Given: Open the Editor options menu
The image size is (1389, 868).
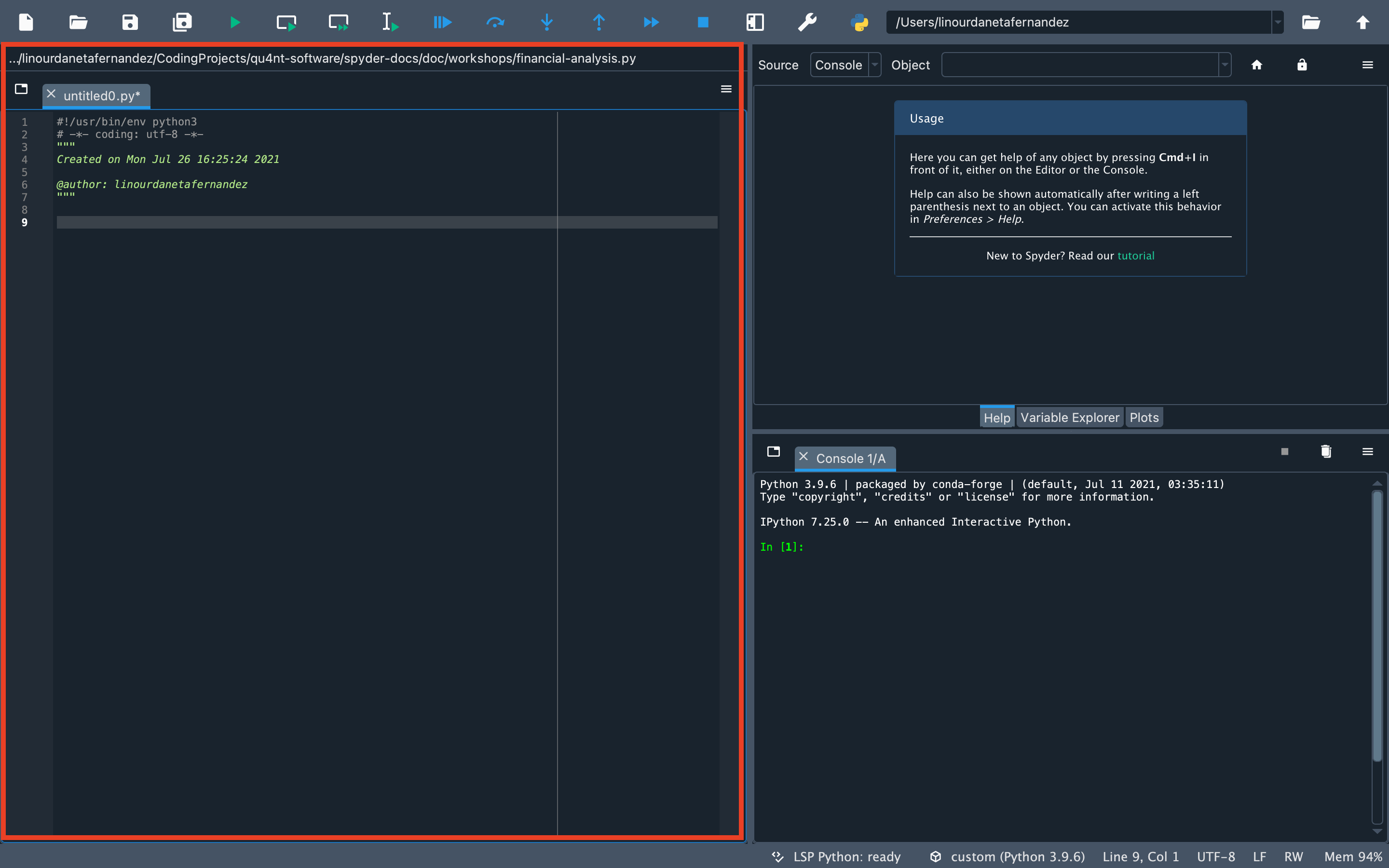Looking at the screenshot, I should point(725,89).
